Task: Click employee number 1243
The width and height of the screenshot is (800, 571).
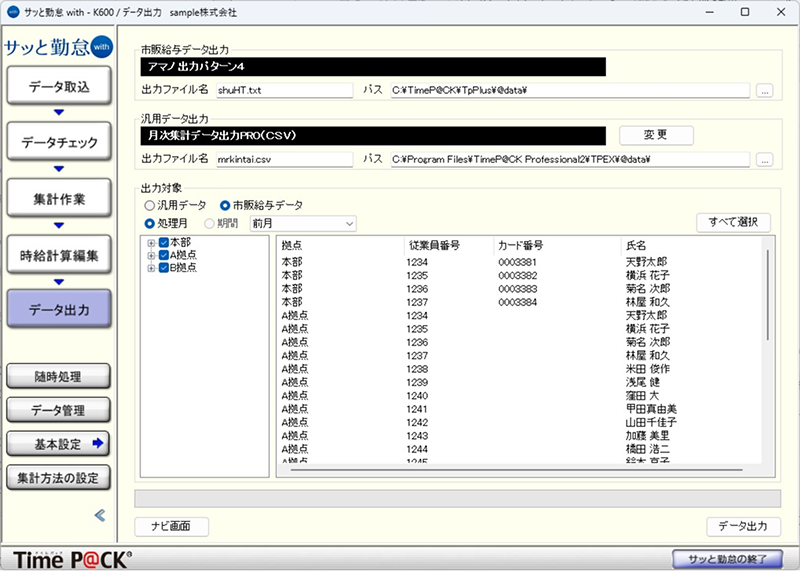Action: 417,436
